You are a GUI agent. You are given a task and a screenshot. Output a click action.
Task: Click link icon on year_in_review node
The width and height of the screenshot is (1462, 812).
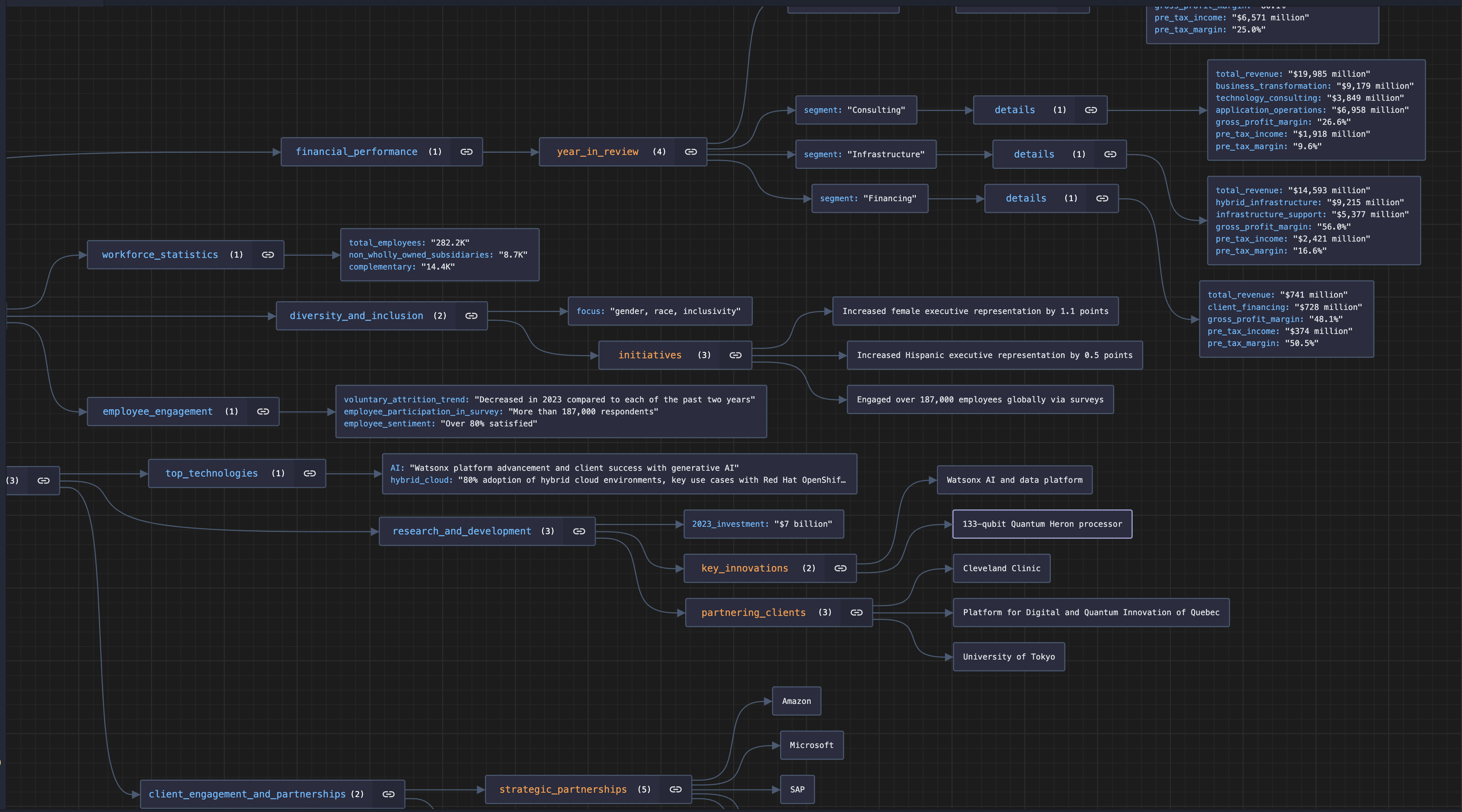coord(691,152)
